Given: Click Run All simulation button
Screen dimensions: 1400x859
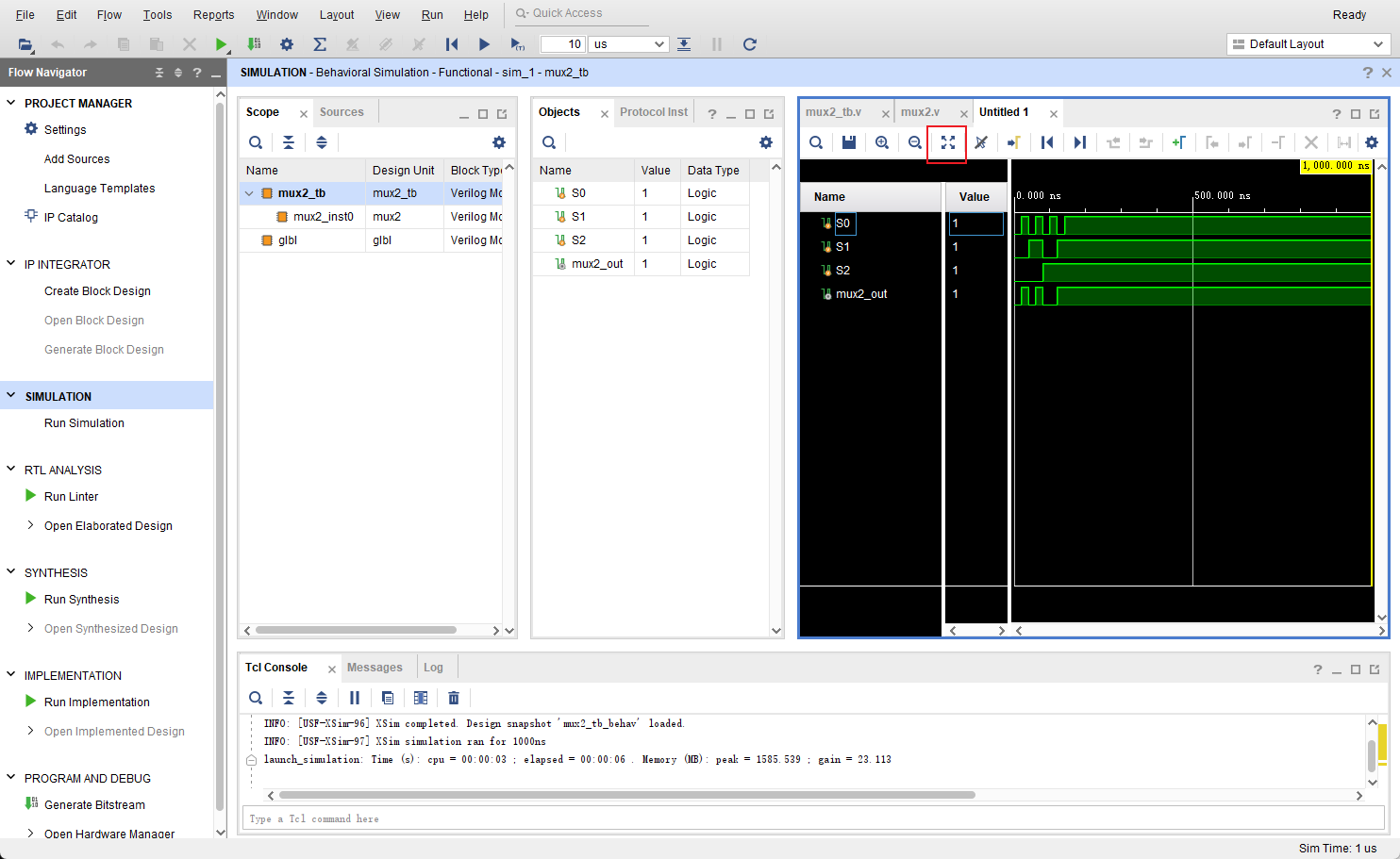Looking at the screenshot, I should [x=484, y=44].
